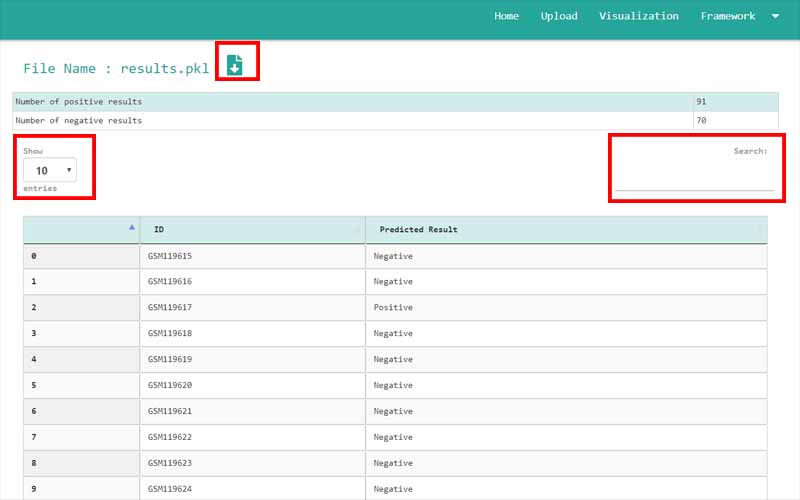Click index cell 4 in table
Viewport: 800px width, 500px height.
[x=34, y=359]
